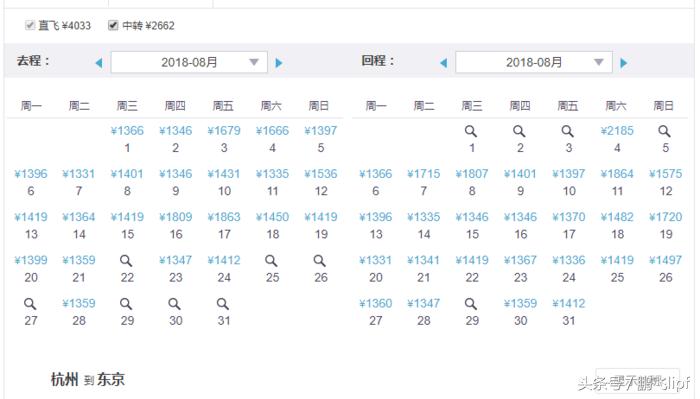700x399 pixels.
Task: Search prices for return August 2
Action: tap(519, 131)
